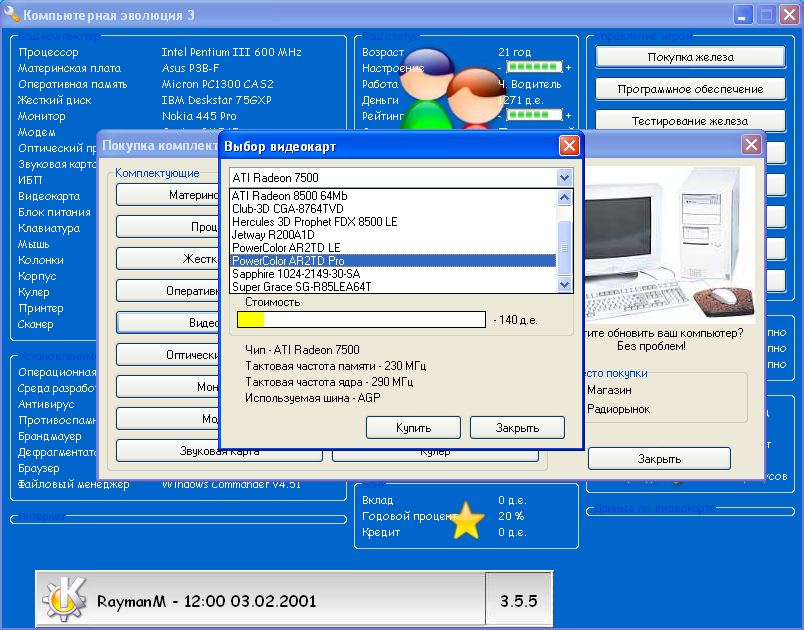Click the Жесткий диск component button
804x630 pixels.
click(x=167, y=259)
